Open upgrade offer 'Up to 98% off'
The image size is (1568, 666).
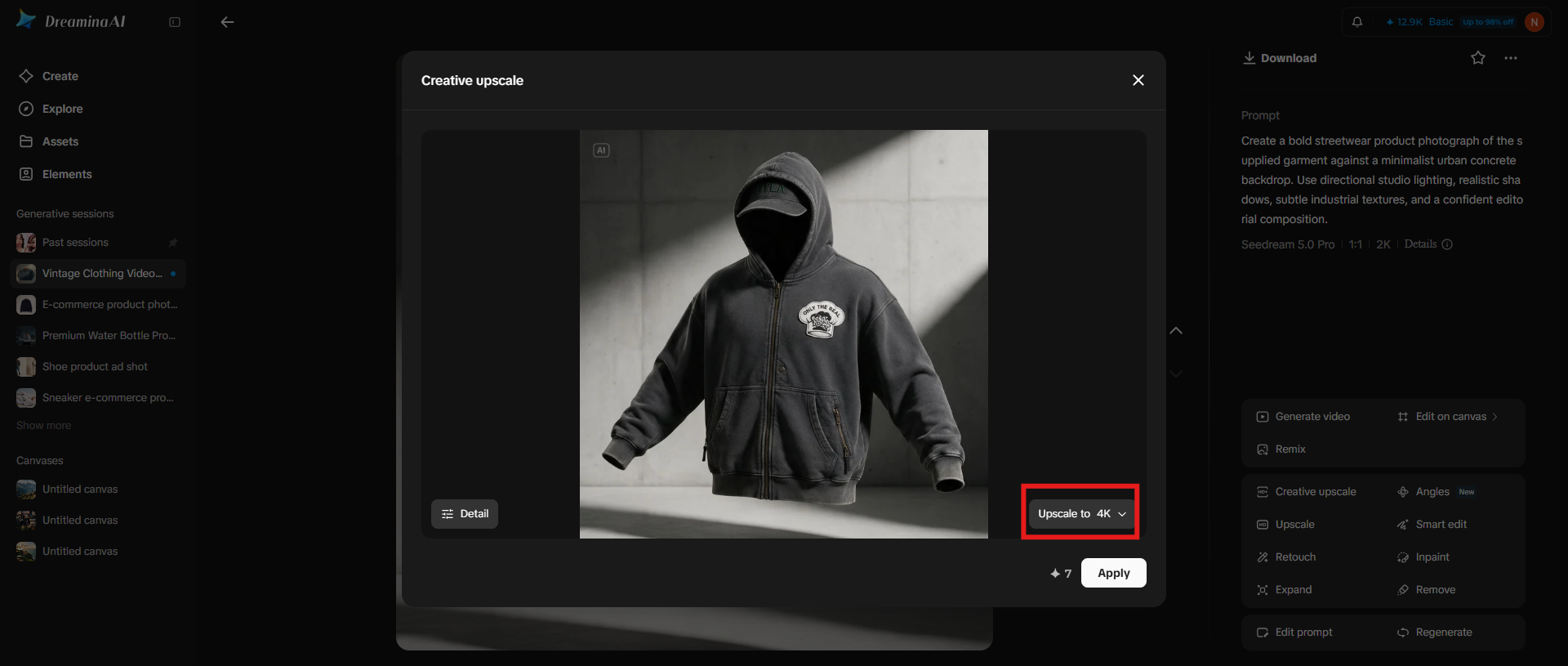[1488, 22]
